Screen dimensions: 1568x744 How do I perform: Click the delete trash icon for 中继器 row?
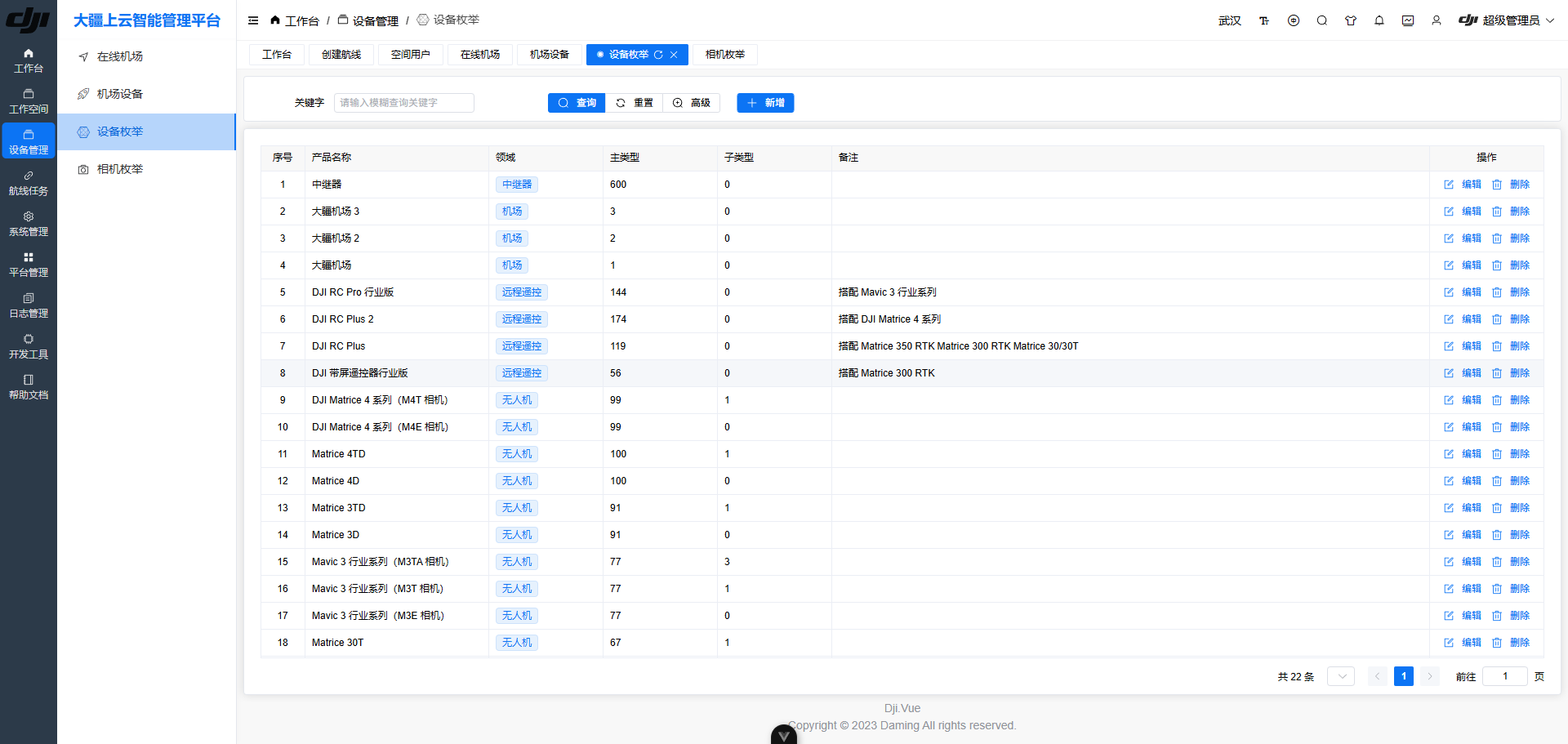1497,185
